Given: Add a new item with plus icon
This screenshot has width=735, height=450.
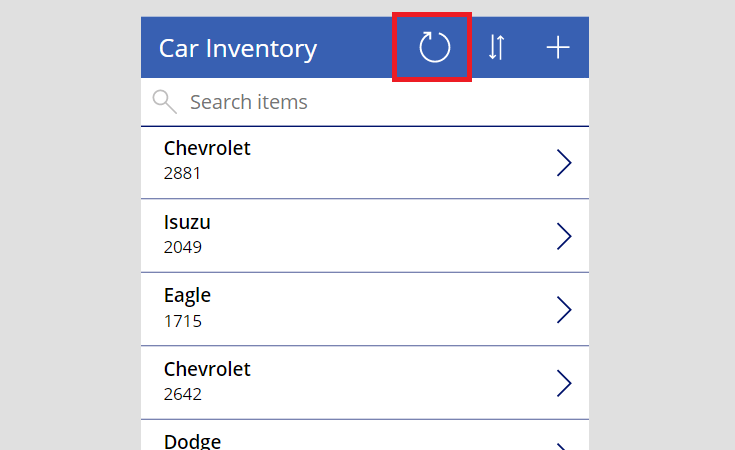Looking at the screenshot, I should coord(558,47).
